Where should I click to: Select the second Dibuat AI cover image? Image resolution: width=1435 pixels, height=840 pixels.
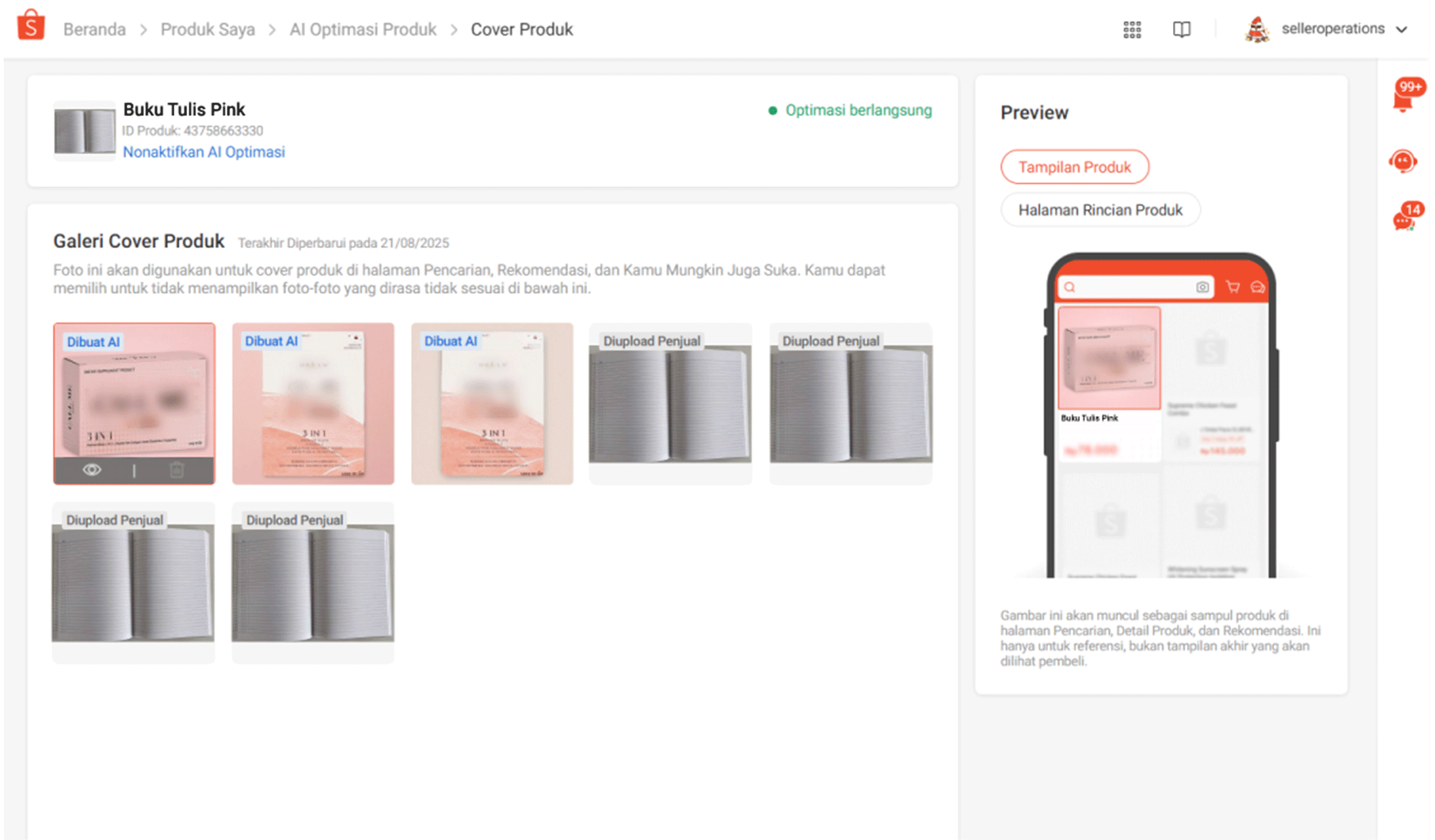[x=313, y=404]
